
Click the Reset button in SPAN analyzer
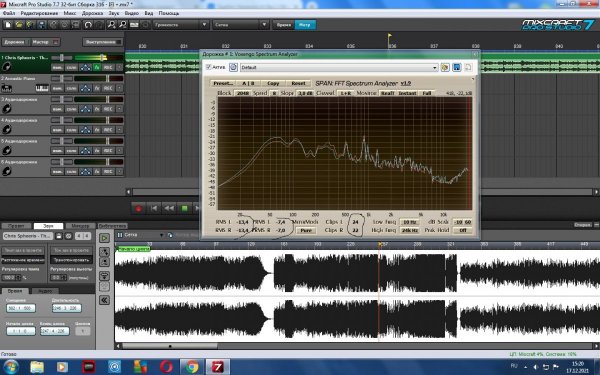298,83
